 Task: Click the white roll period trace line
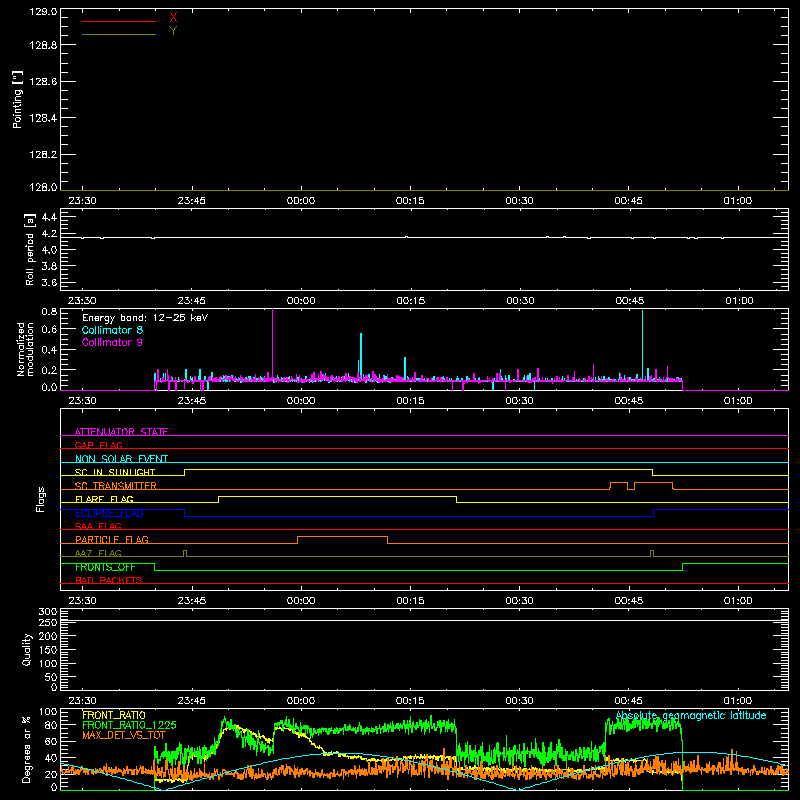424,237
